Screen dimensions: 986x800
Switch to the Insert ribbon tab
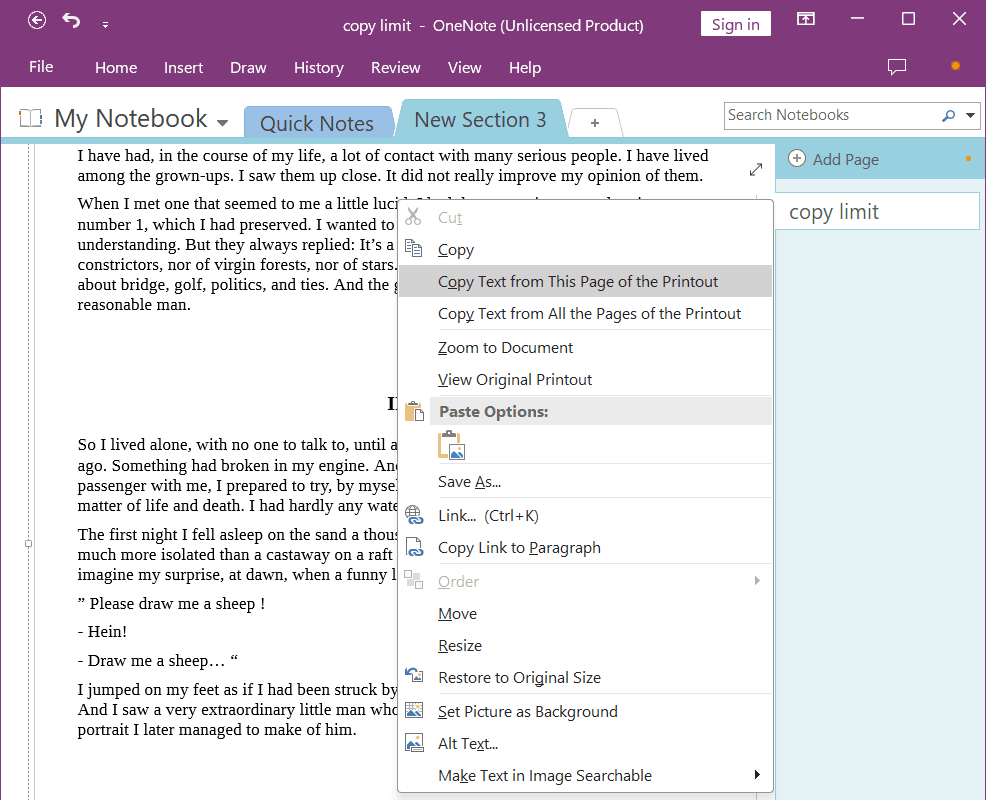(x=183, y=67)
